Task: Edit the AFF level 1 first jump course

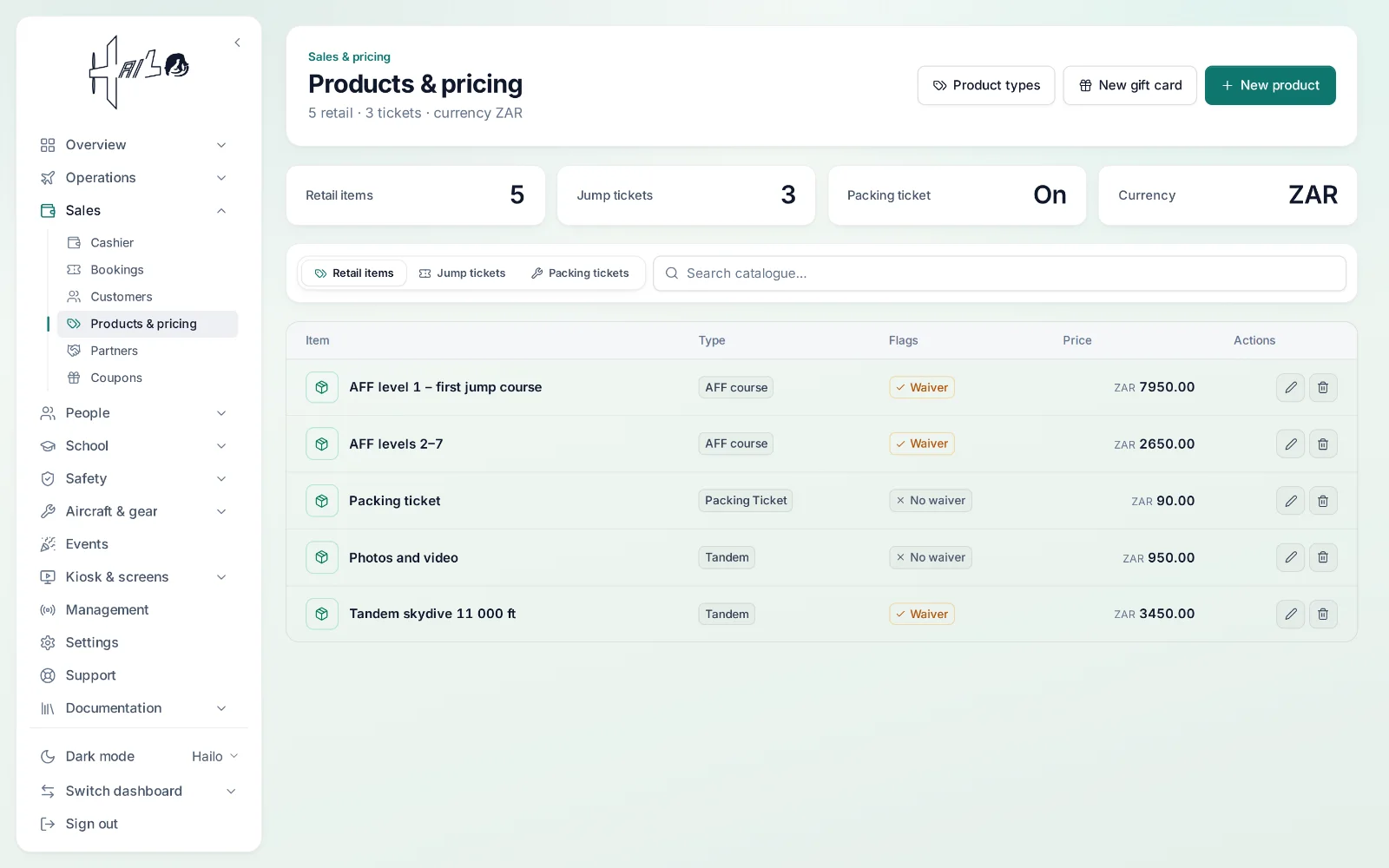Action: point(1290,387)
